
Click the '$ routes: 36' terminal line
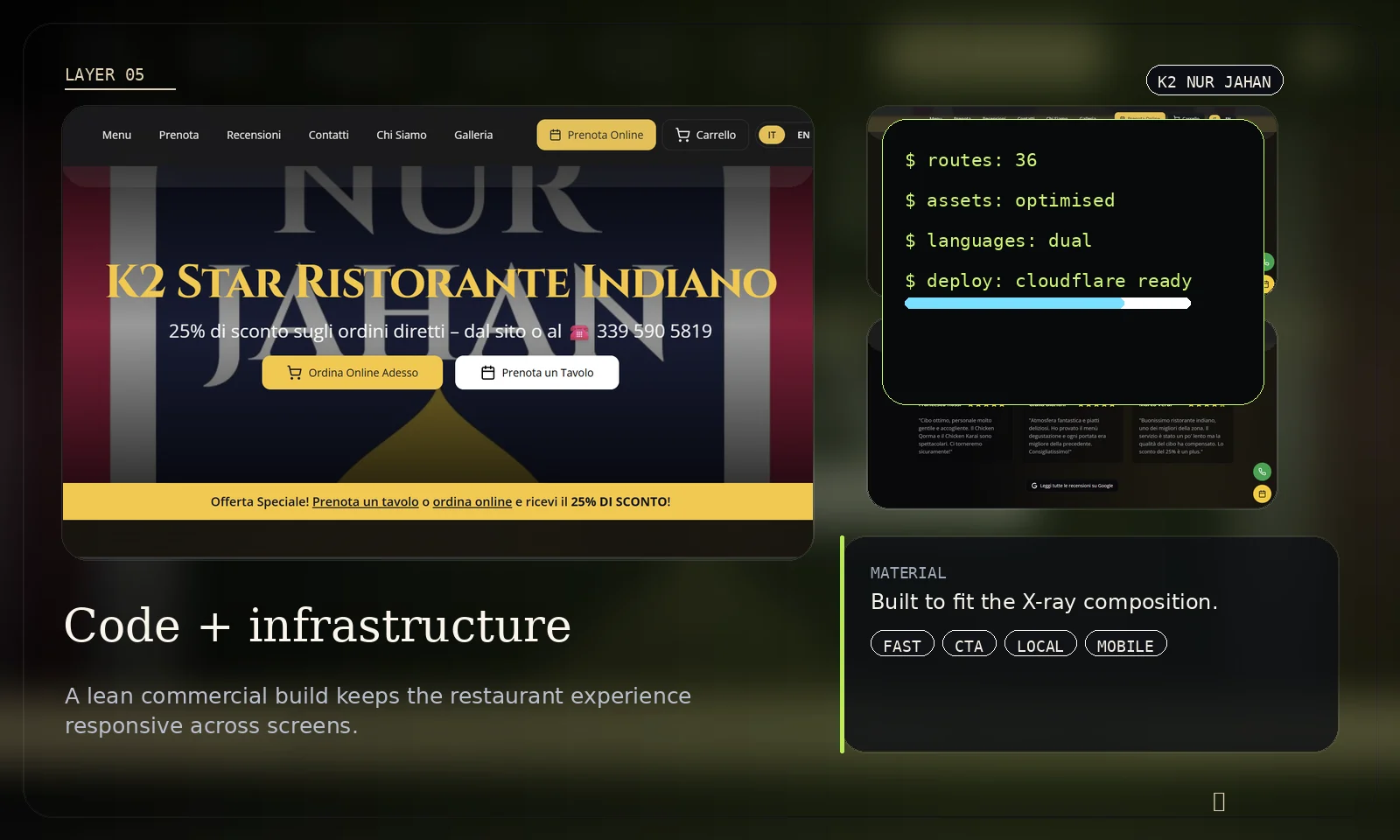(x=971, y=160)
